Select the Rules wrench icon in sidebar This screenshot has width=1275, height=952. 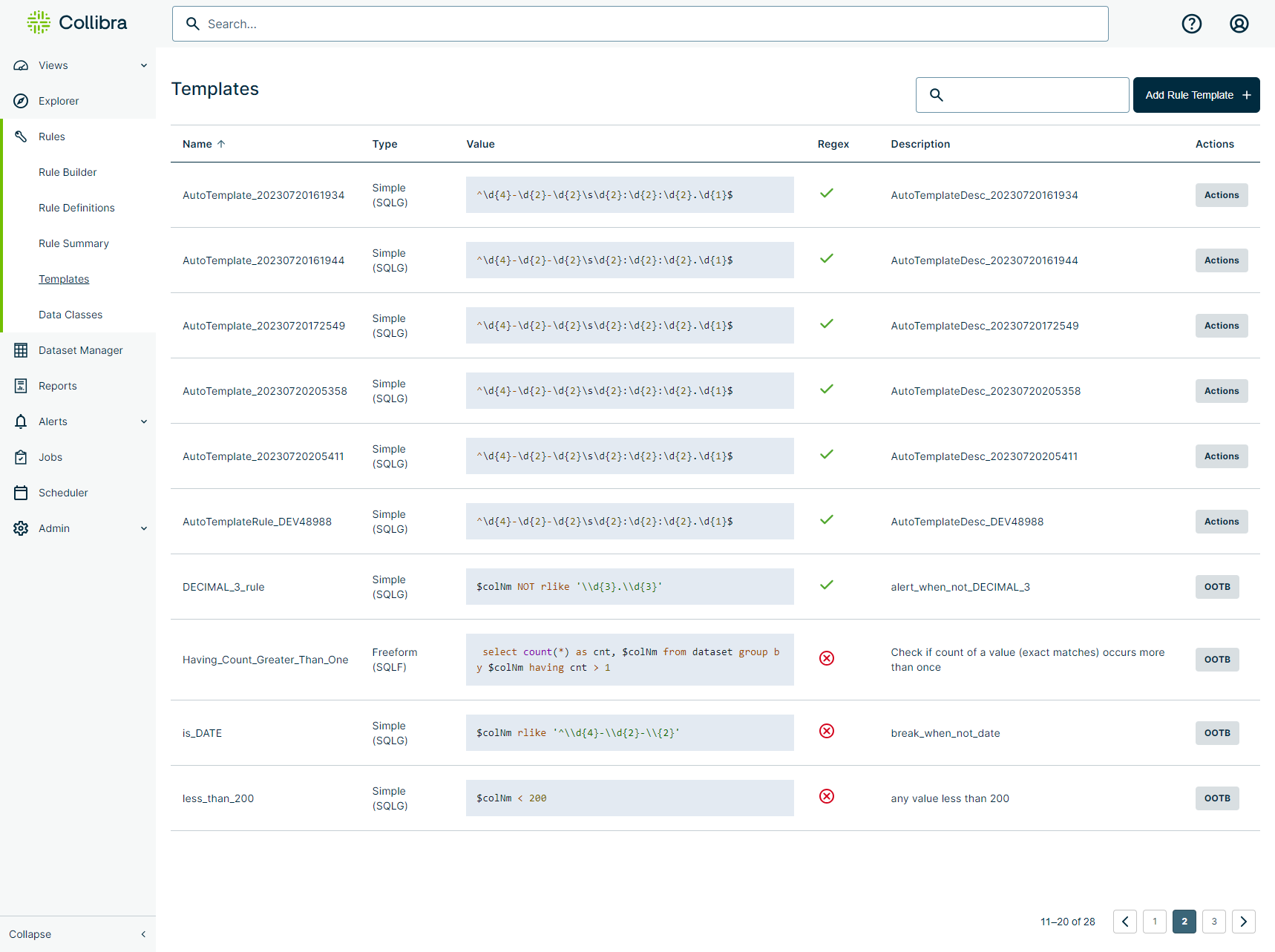coord(21,137)
